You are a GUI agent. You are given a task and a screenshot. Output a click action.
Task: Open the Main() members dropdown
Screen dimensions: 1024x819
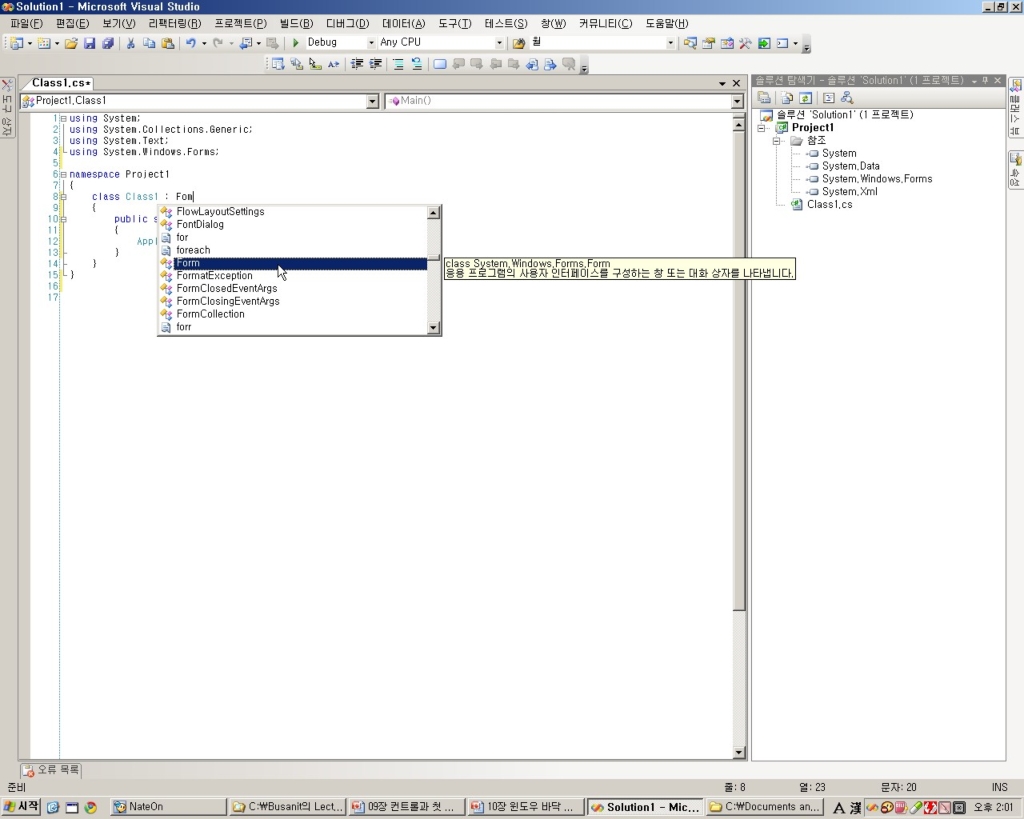coord(737,101)
